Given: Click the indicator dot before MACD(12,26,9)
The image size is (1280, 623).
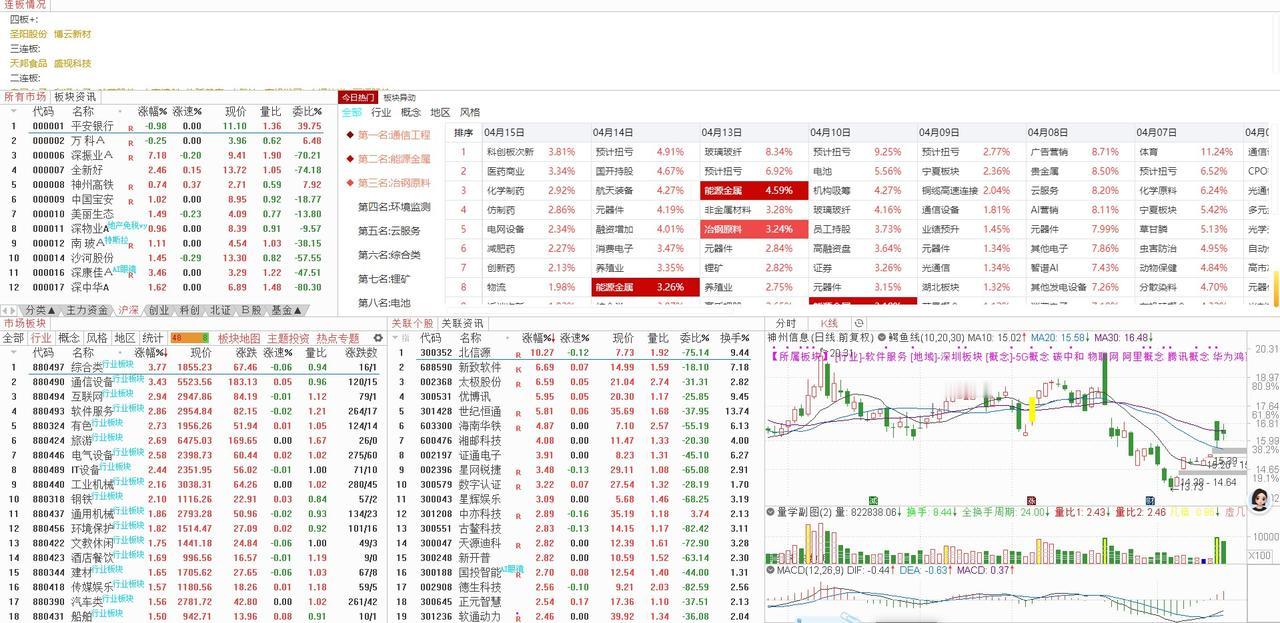Looking at the screenshot, I should click(771, 570).
